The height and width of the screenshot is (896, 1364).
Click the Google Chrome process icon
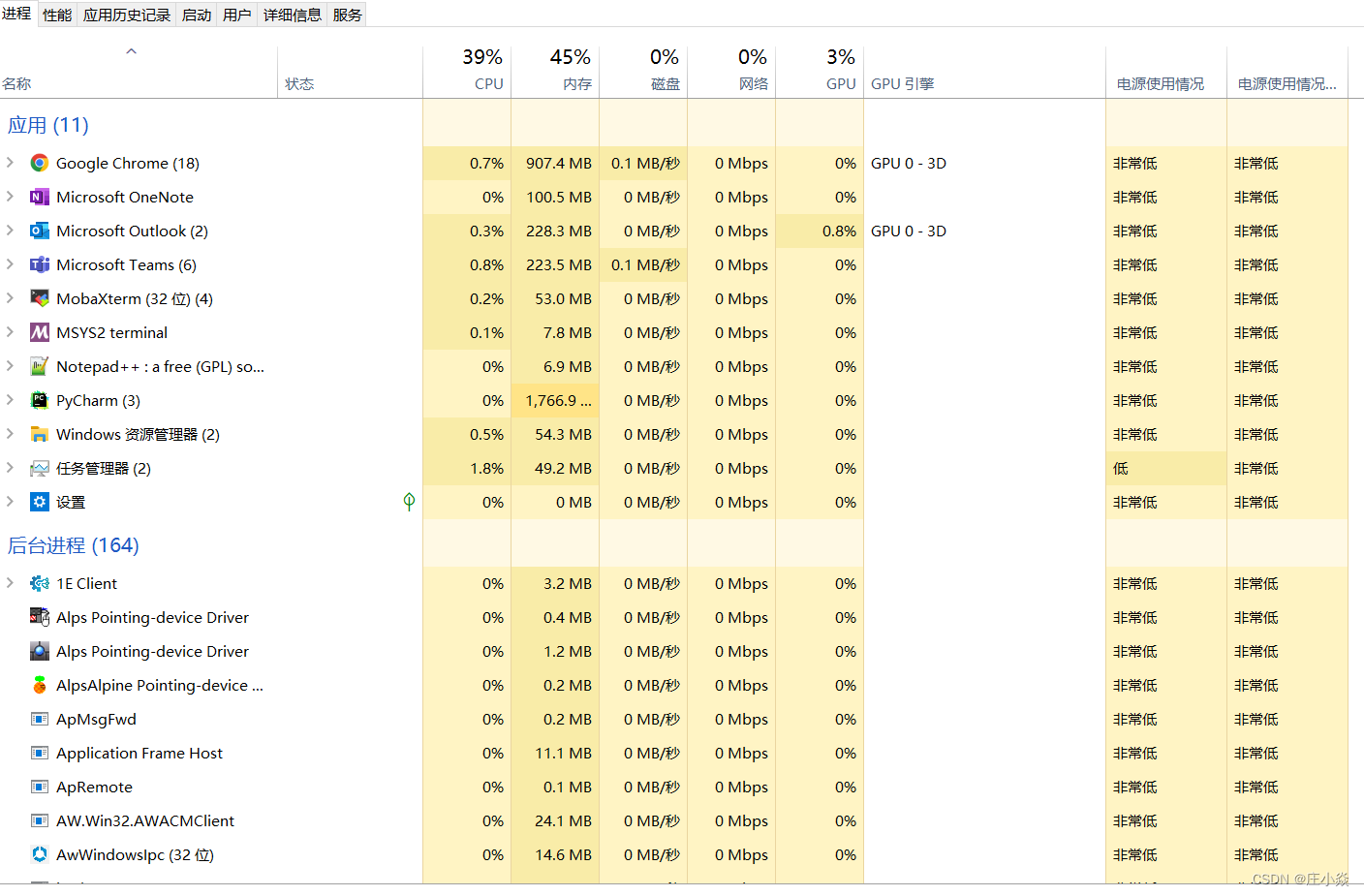[x=39, y=163]
